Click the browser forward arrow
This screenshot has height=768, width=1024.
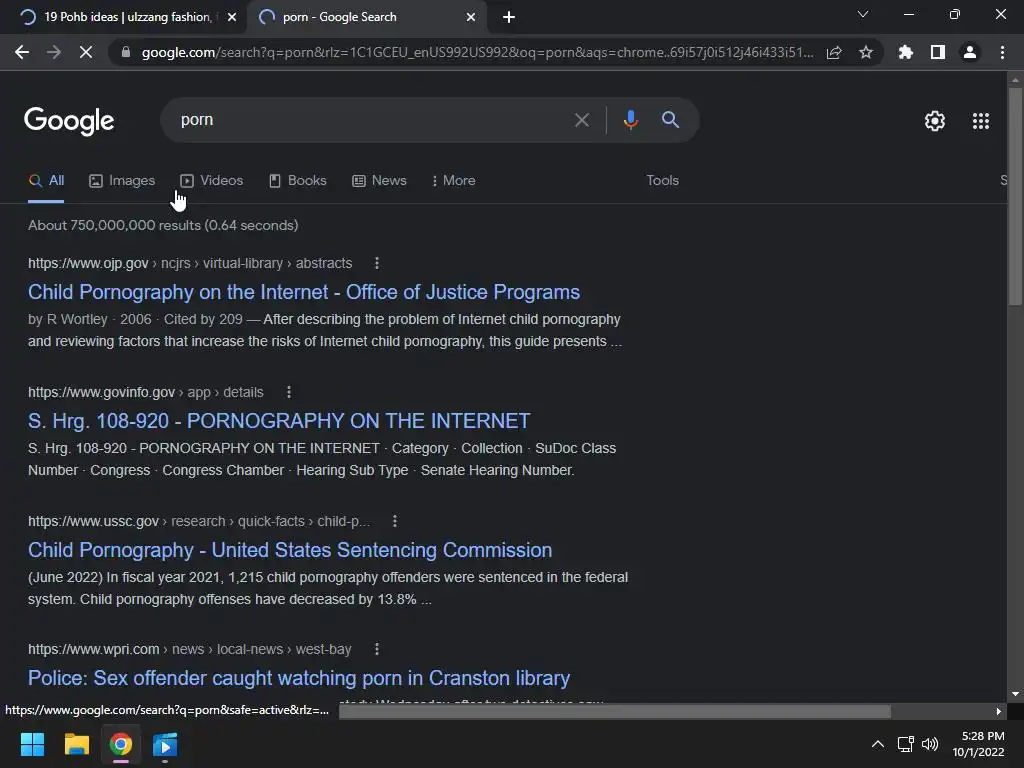click(54, 52)
